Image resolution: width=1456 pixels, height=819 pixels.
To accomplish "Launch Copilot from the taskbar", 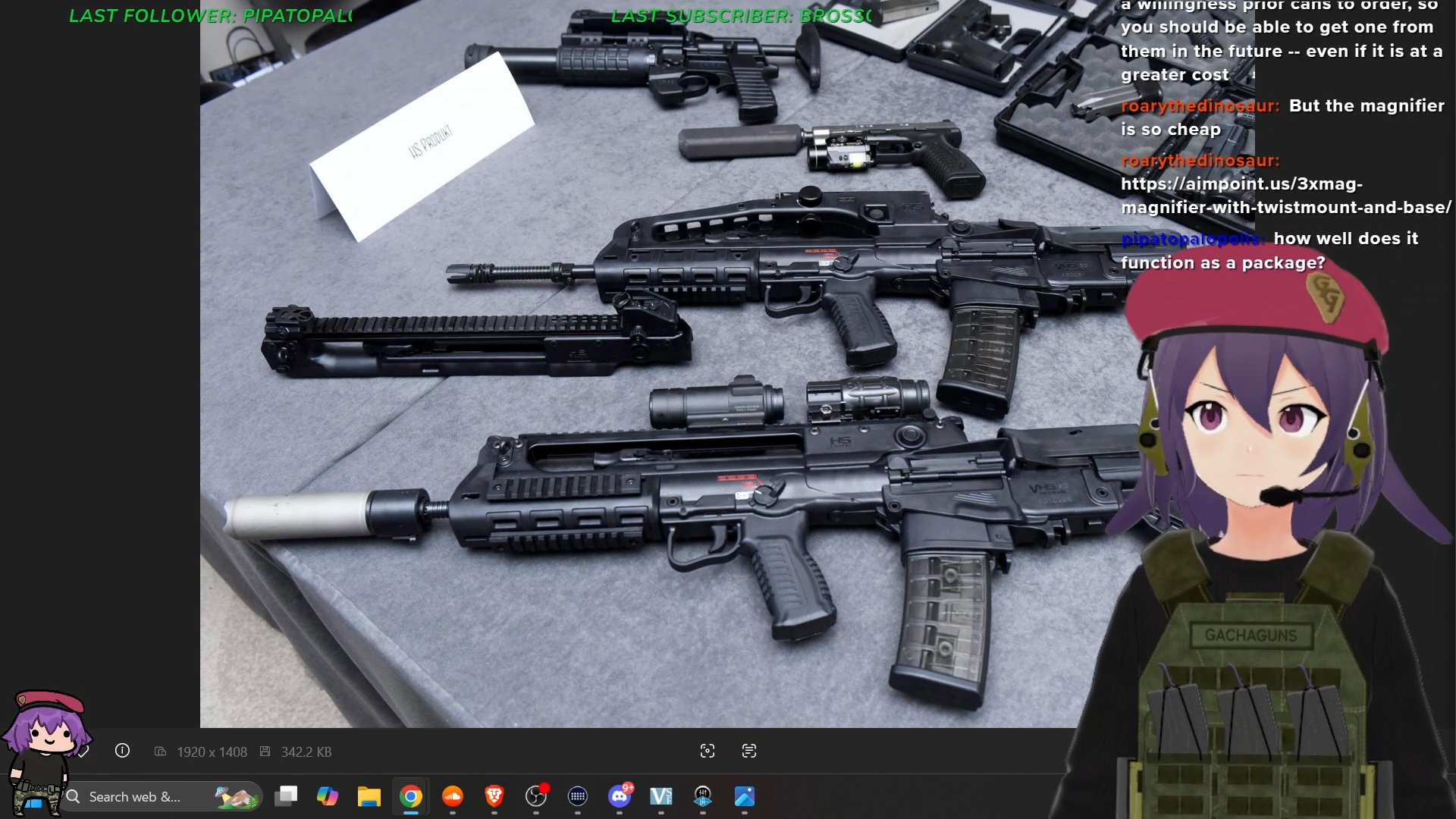I will [328, 796].
